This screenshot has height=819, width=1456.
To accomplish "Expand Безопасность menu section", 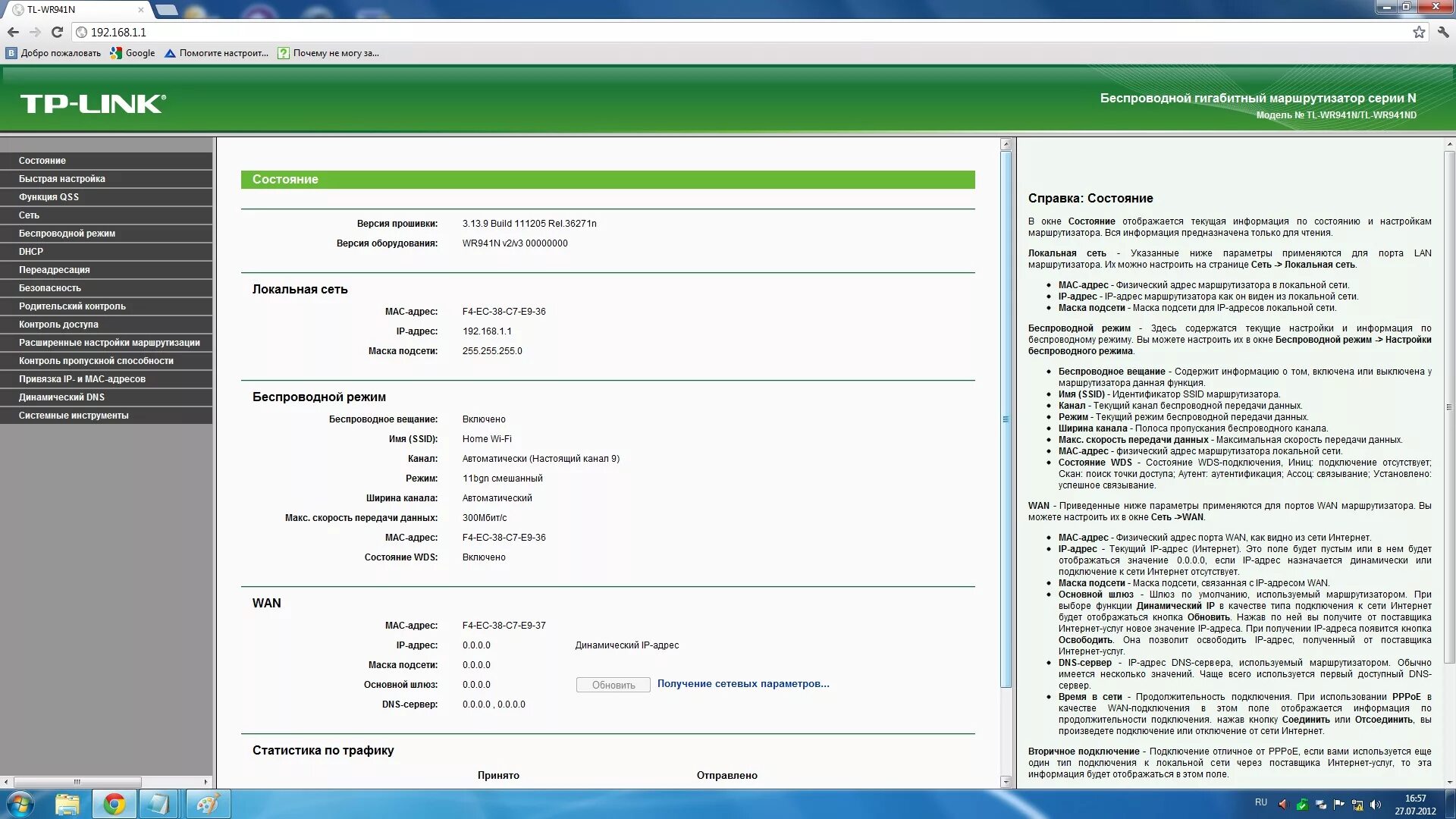I will 49,288.
